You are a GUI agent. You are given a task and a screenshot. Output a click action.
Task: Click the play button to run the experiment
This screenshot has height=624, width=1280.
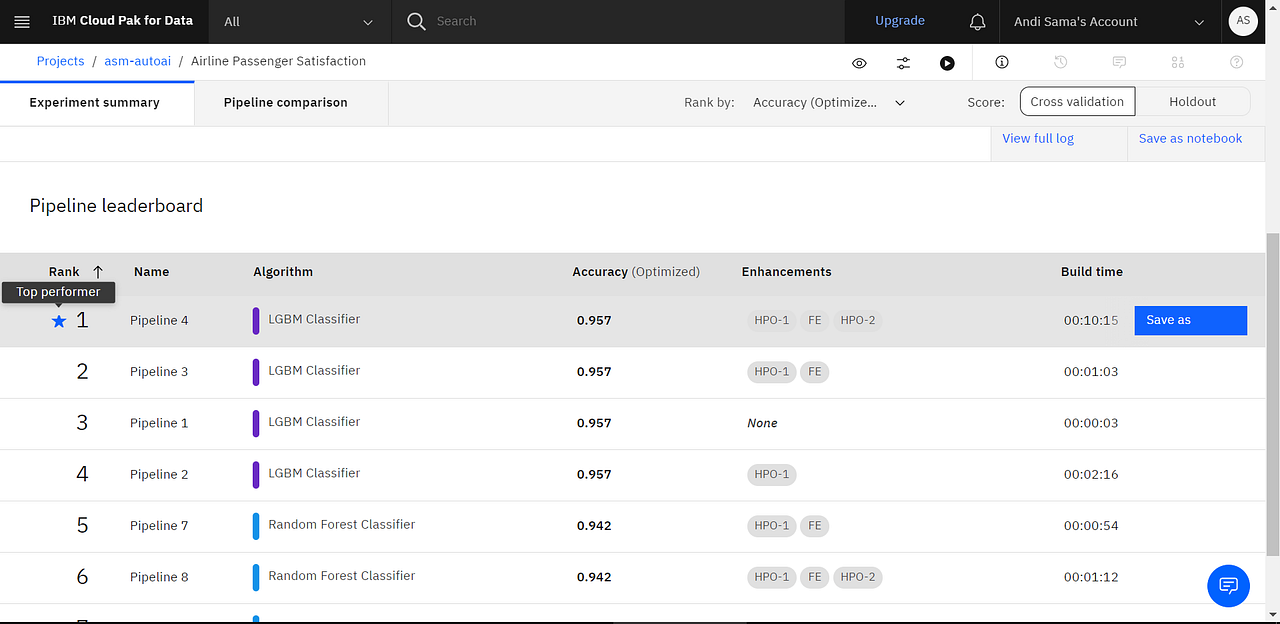pyautogui.click(x=947, y=62)
